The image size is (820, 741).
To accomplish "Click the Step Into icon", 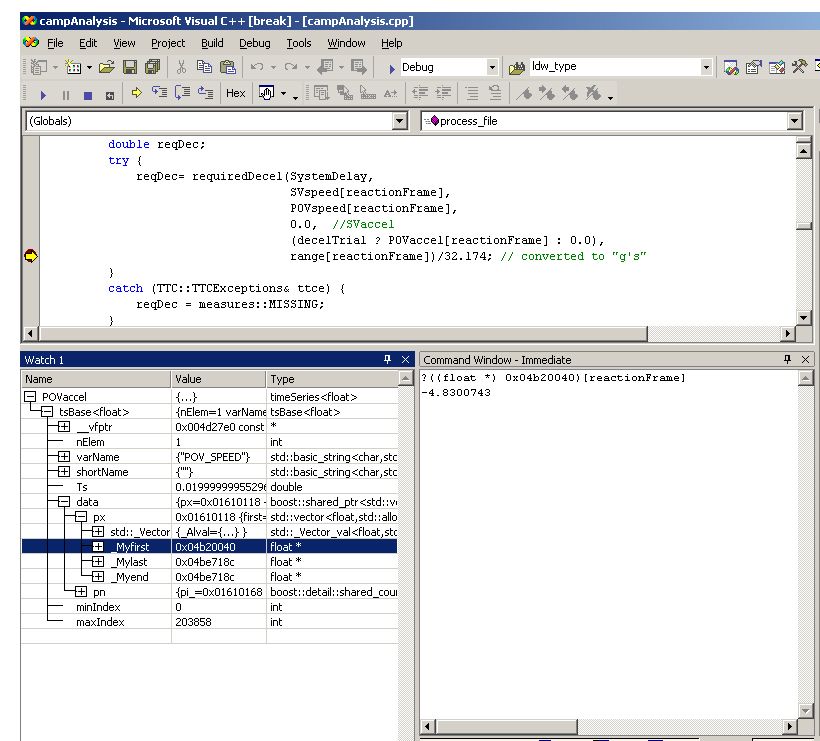I will 160,93.
